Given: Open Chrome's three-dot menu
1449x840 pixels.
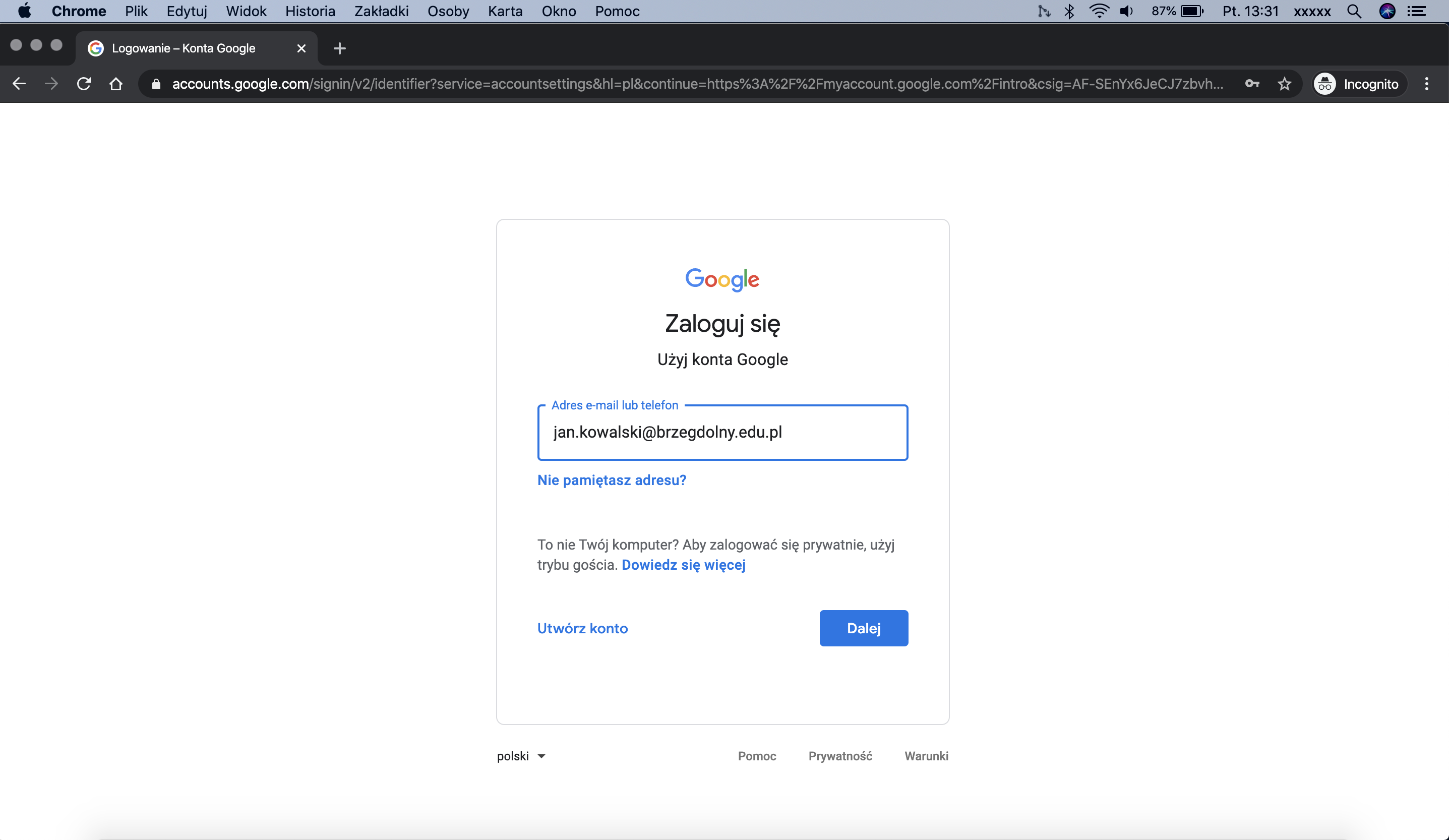Looking at the screenshot, I should (x=1427, y=84).
